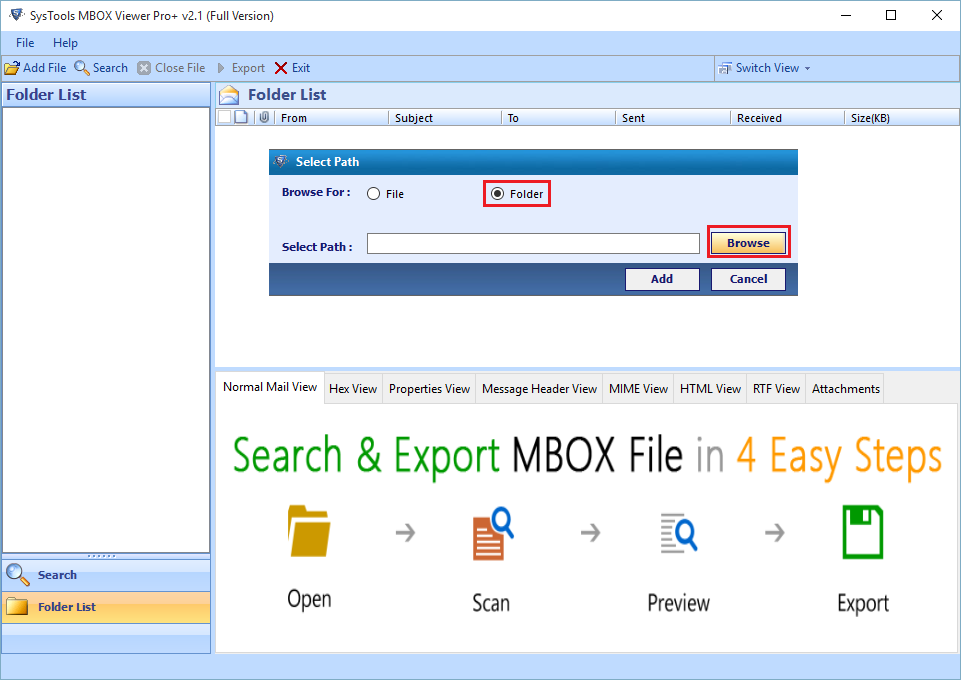
Task: Sort by the Received column header
Action: point(788,118)
